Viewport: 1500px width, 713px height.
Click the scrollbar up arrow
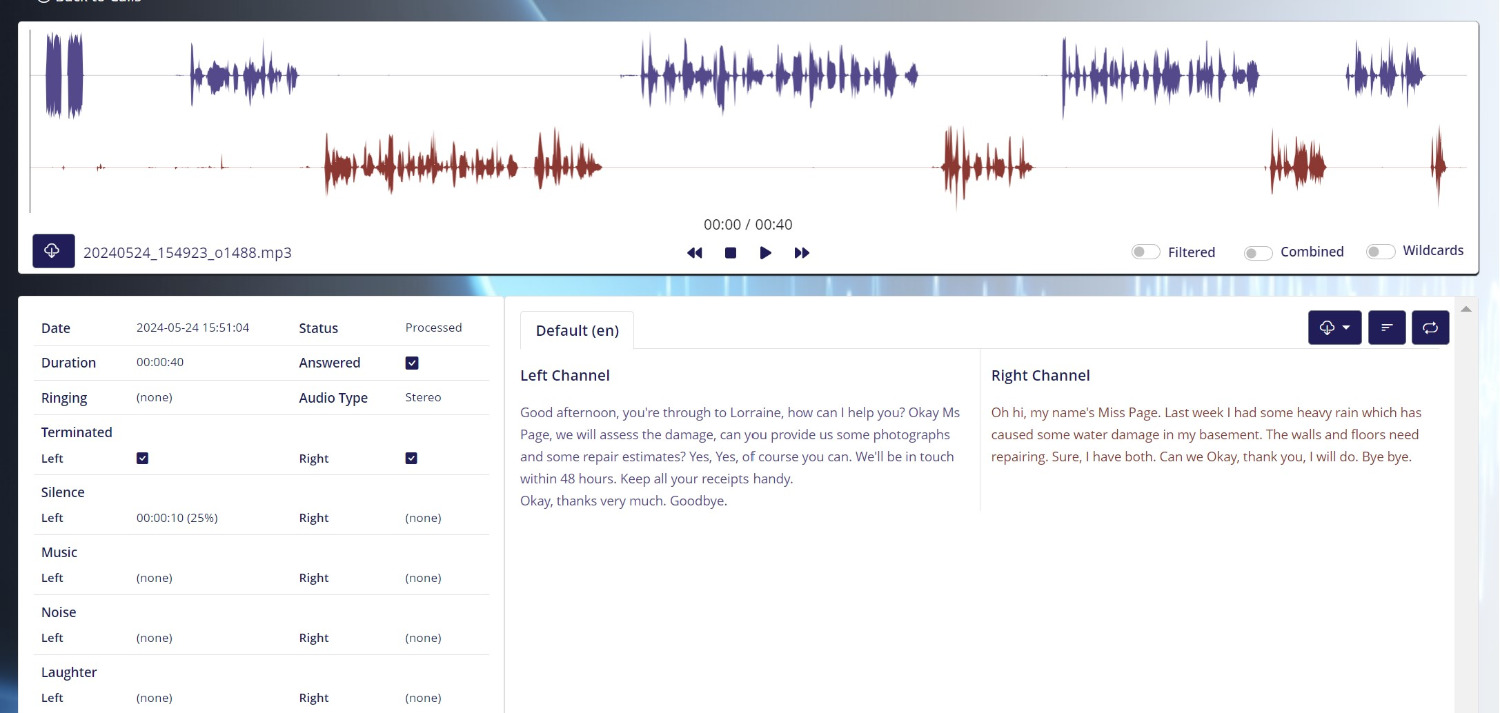(x=1465, y=309)
